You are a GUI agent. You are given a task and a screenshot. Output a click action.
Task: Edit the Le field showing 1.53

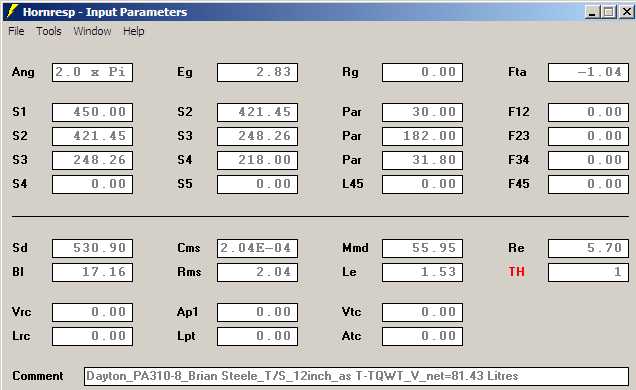423,272
